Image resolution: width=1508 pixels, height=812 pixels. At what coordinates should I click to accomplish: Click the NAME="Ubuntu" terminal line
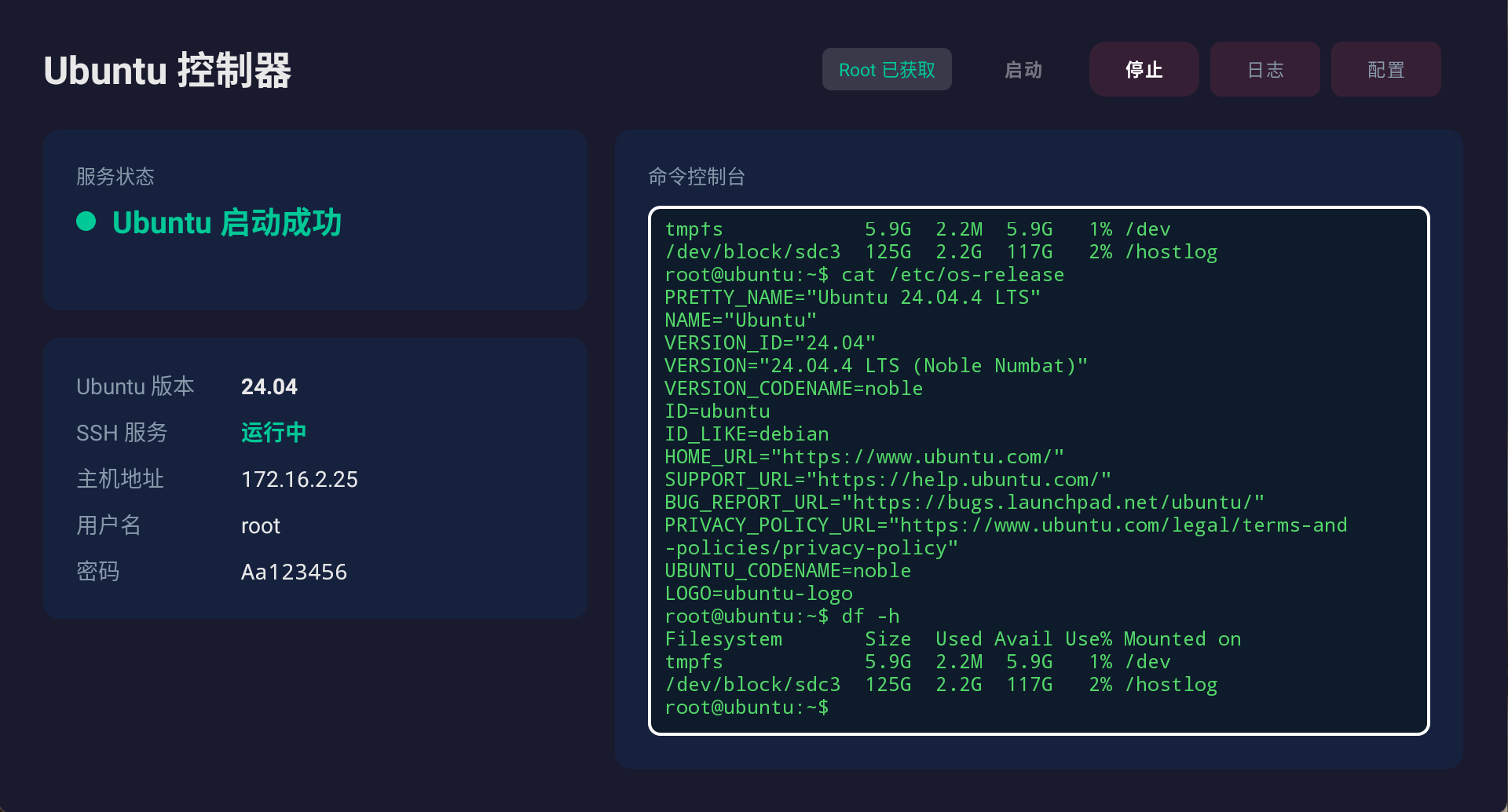point(741,320)
